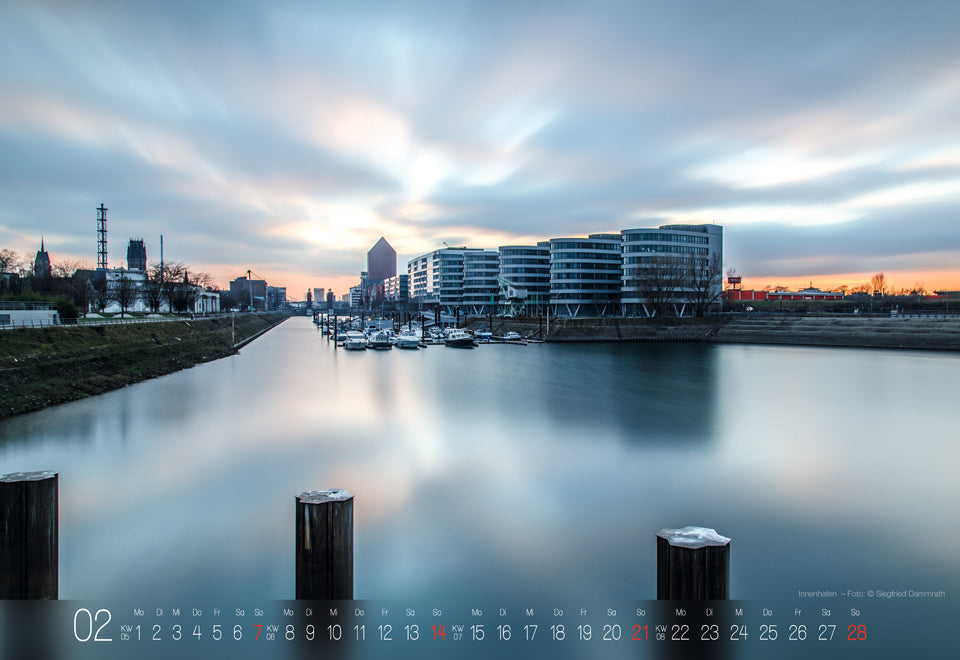Click the KW 05 week label
This screenshot has width=960, height=660.
pyautogui.click(x=126, y=632)
